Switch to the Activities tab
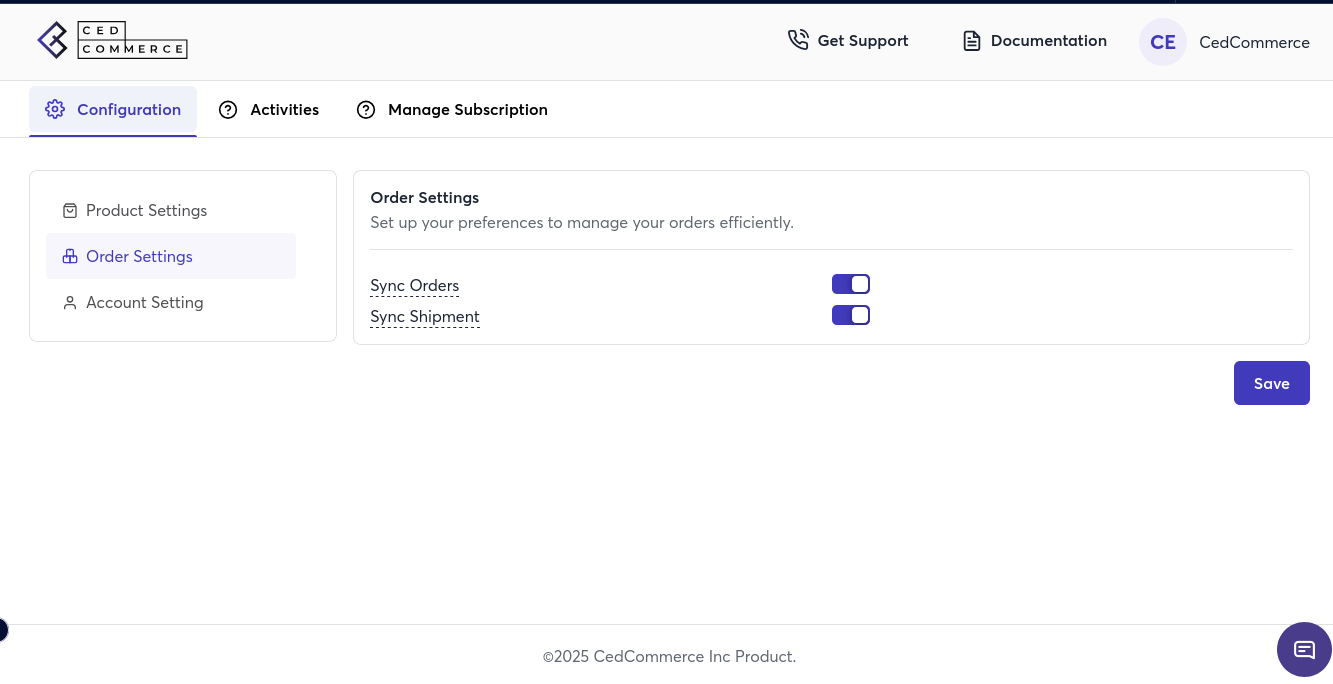 tap(284, 110)
